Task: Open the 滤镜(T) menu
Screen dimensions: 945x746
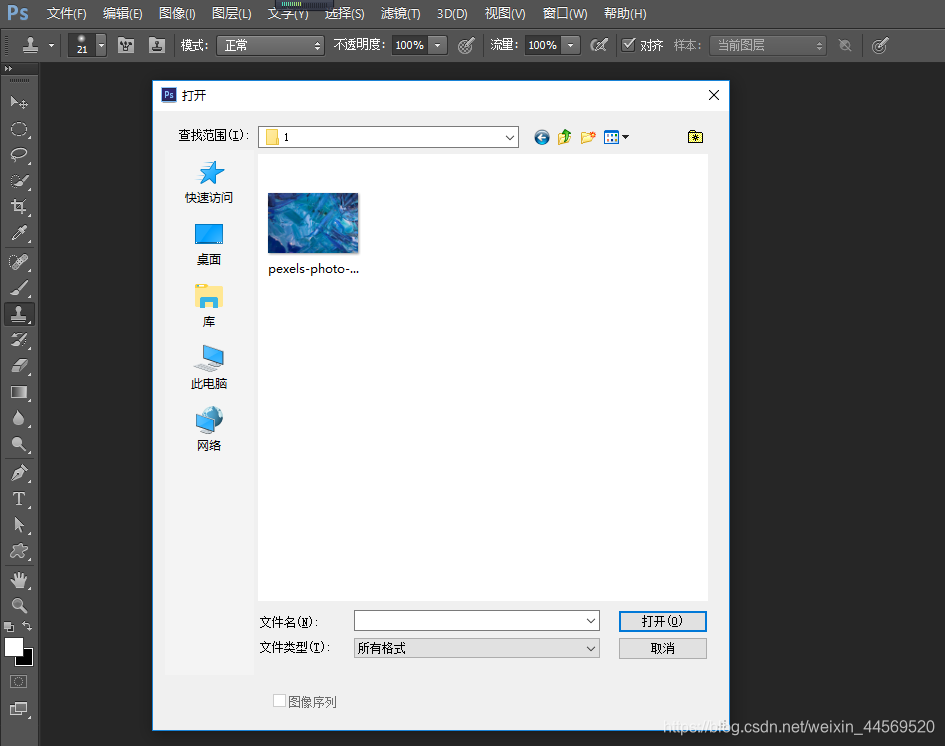Action: 401,13
